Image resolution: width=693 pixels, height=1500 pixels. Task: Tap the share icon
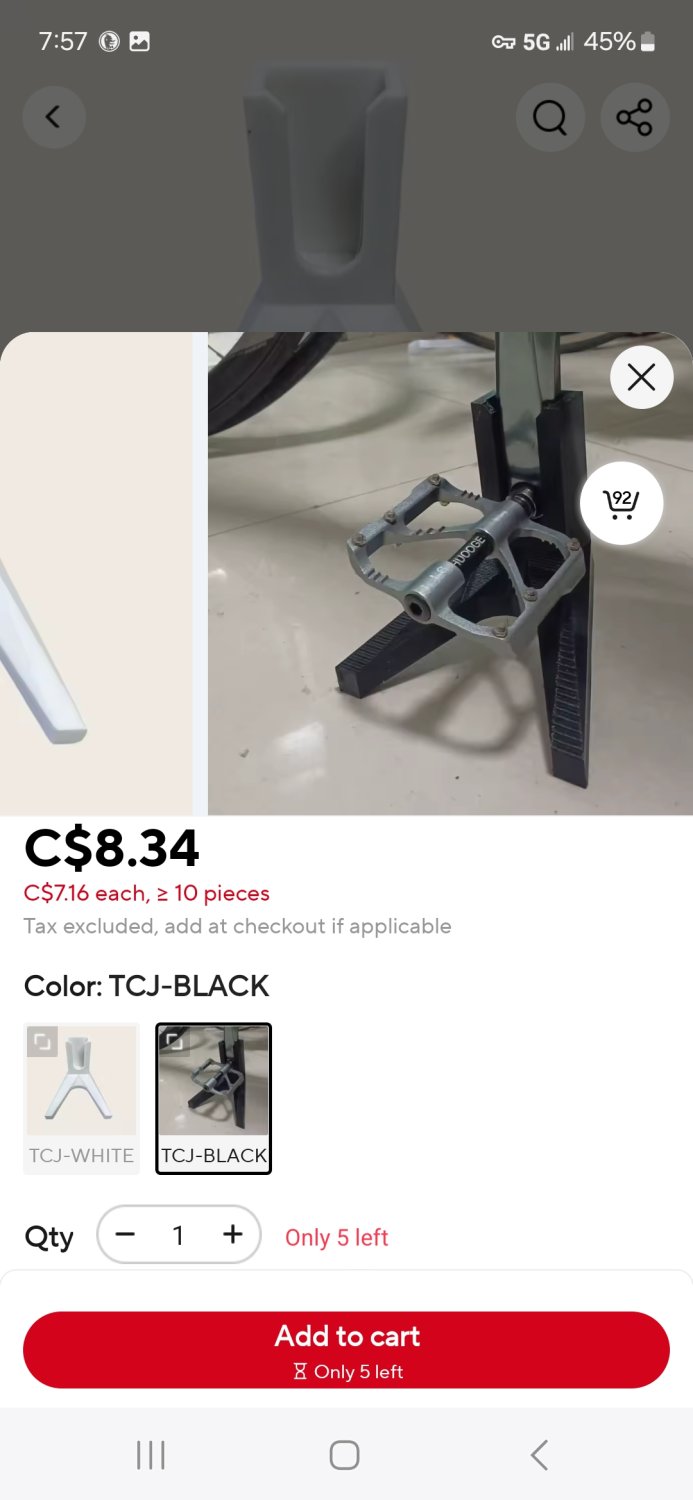[x=634, y=118]
